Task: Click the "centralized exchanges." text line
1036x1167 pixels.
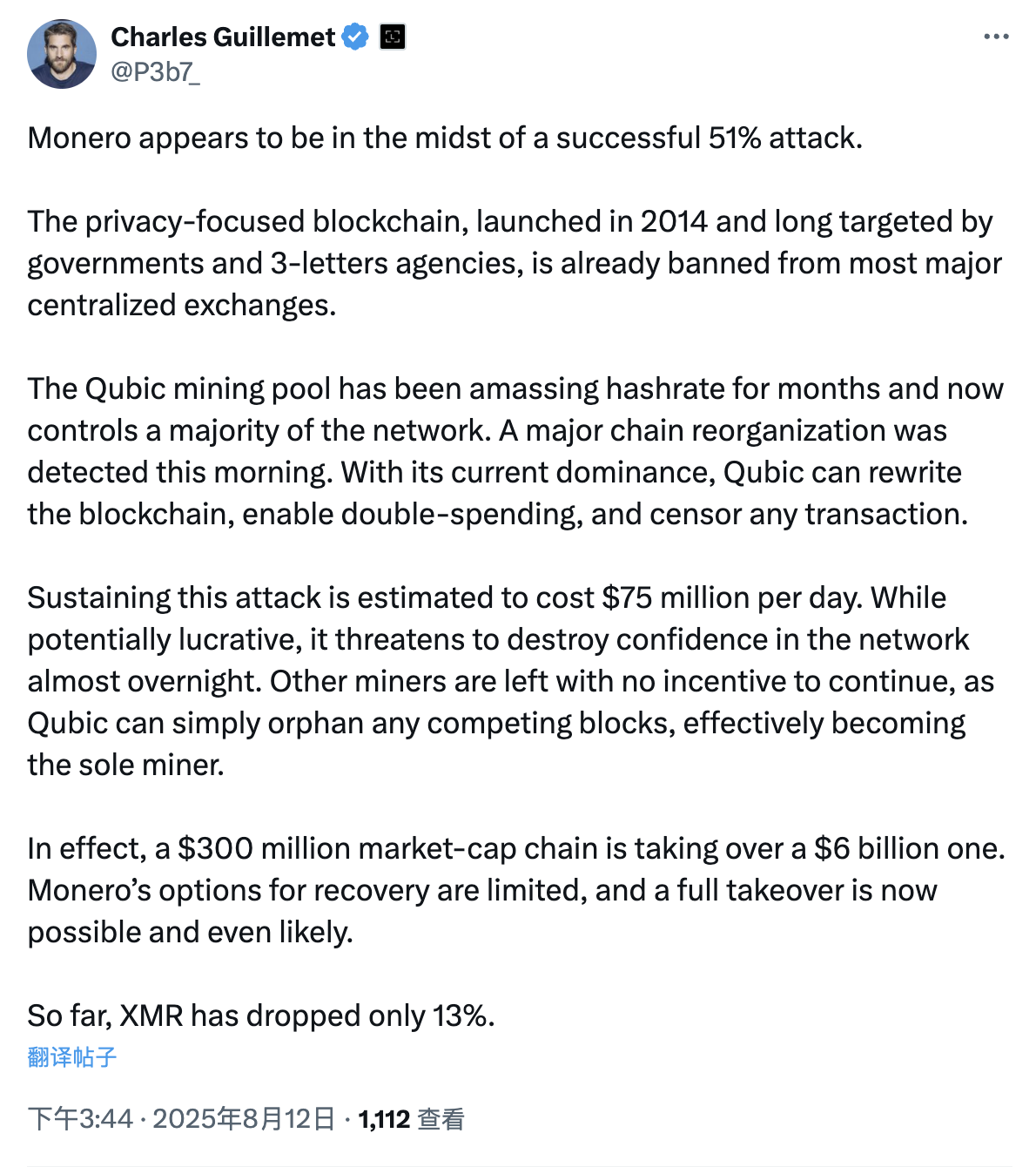Action: pyautogui.click(x=182, y=305)
